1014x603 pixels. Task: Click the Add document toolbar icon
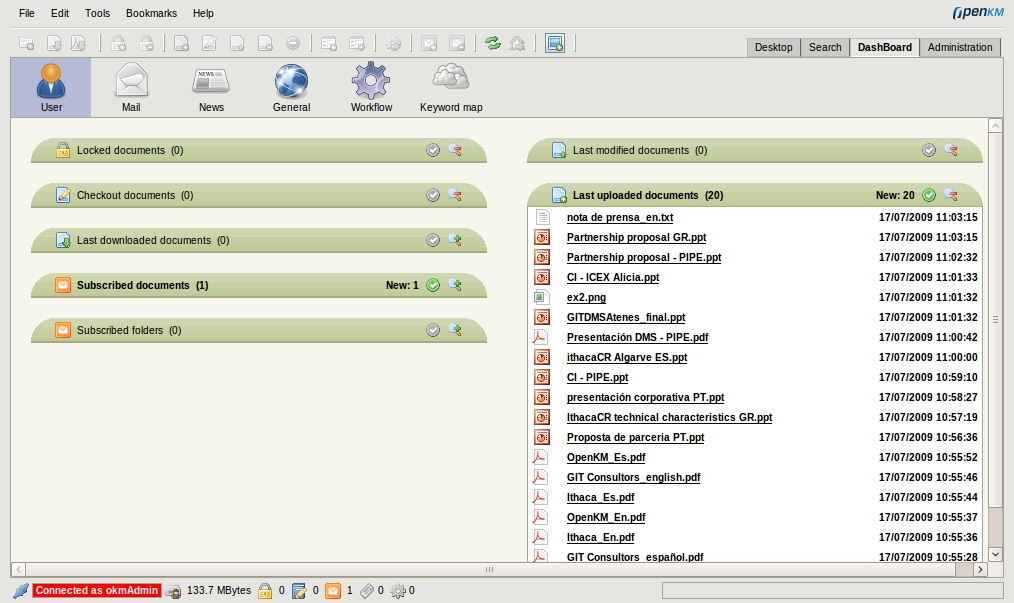click(182, 43)
